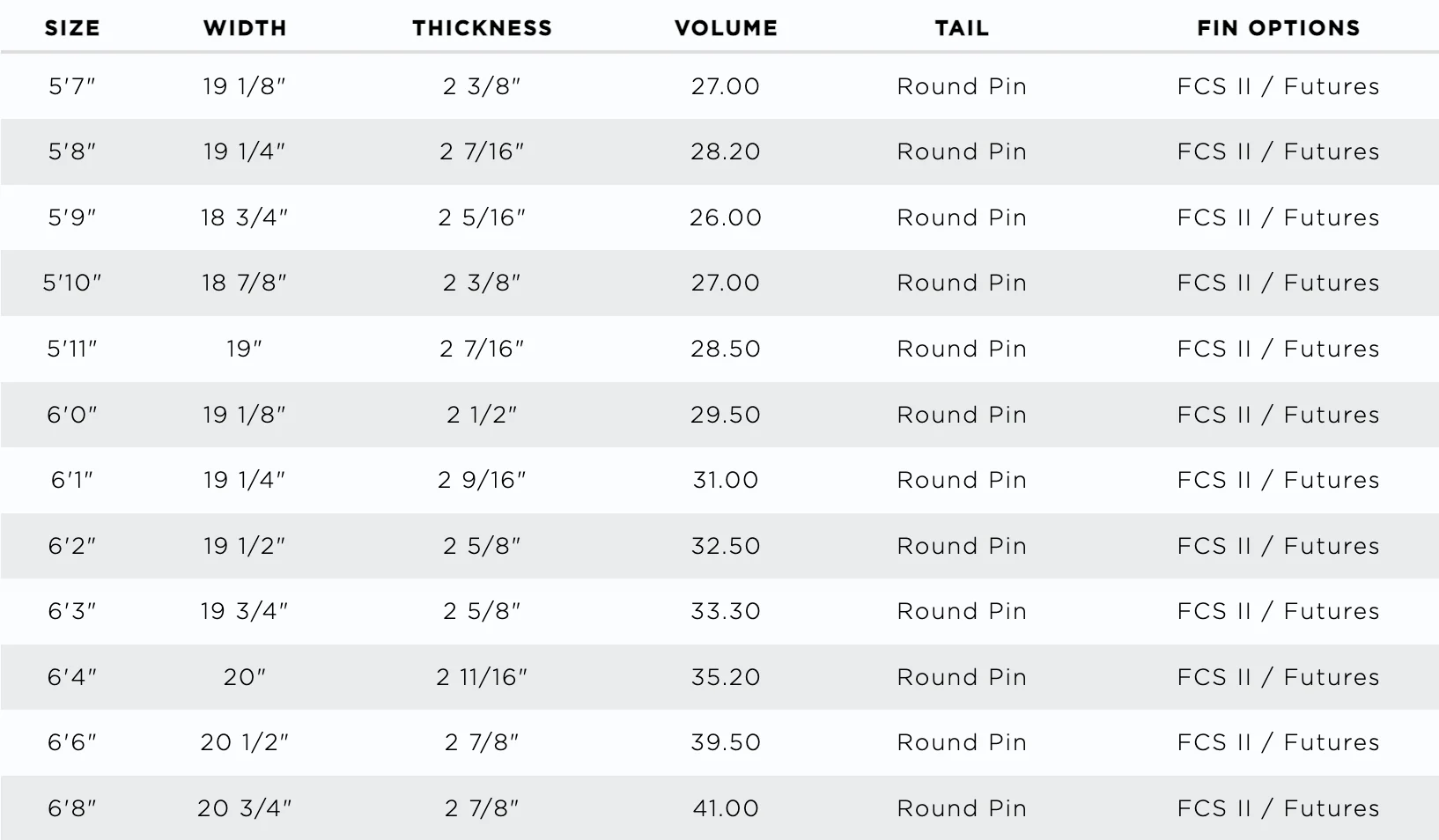Click the TAIL column header
The height and width of the screenshot is (840, 1439).
pyautogui.click(x=962, y=28)
